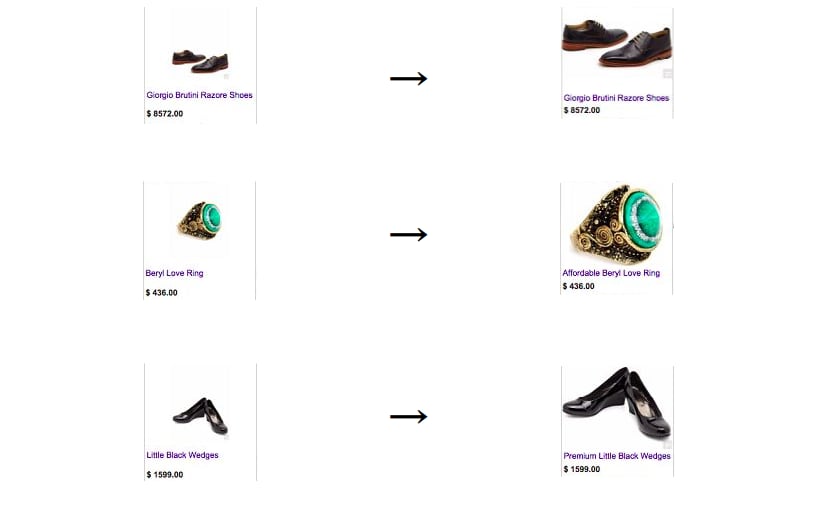Click the $ 8572.00 price on left card

pyautogui.click(x=165, y=114)
